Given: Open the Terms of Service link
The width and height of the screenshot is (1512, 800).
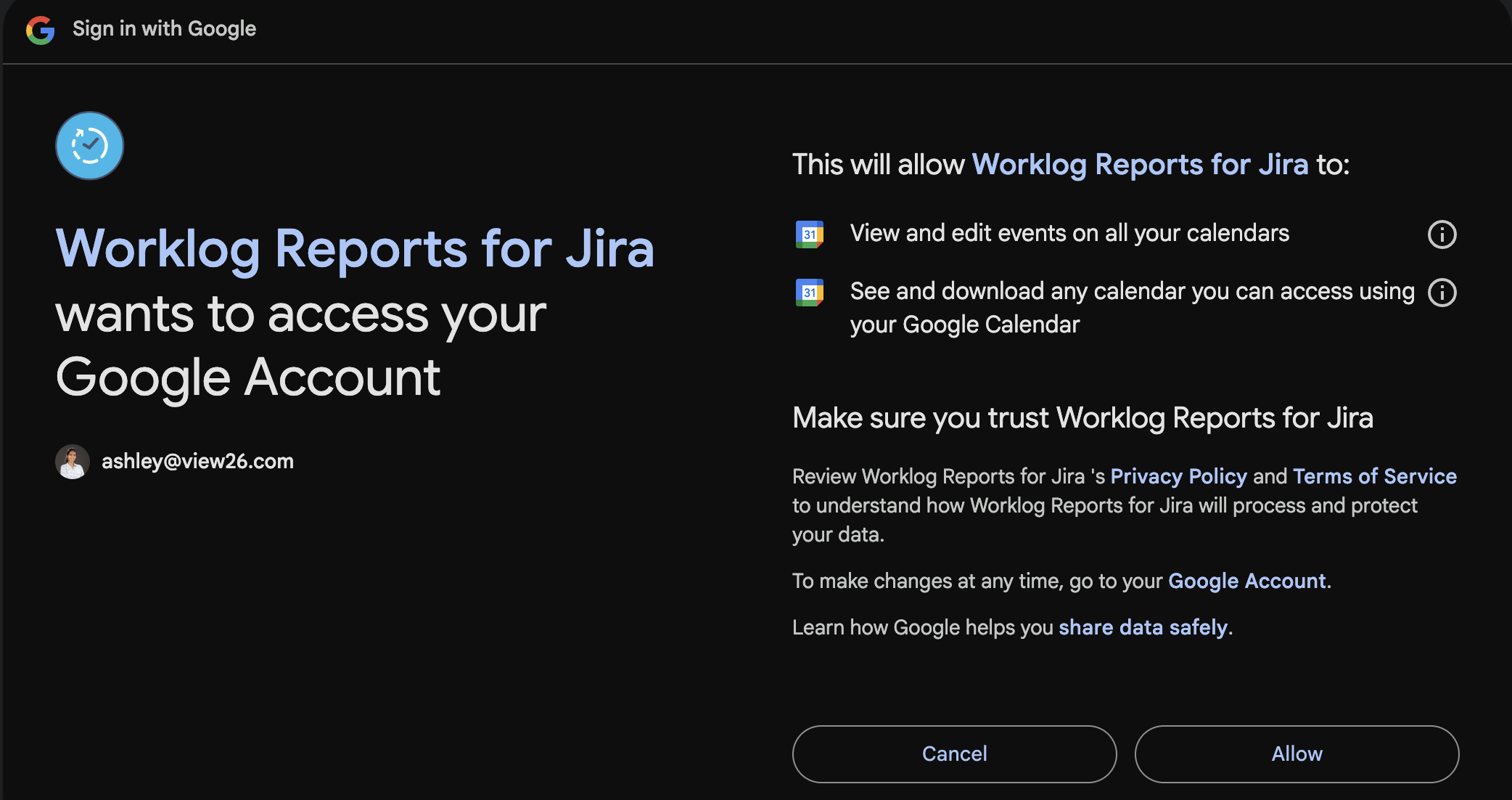Looking at the screenshot, I should (1374, 476).
